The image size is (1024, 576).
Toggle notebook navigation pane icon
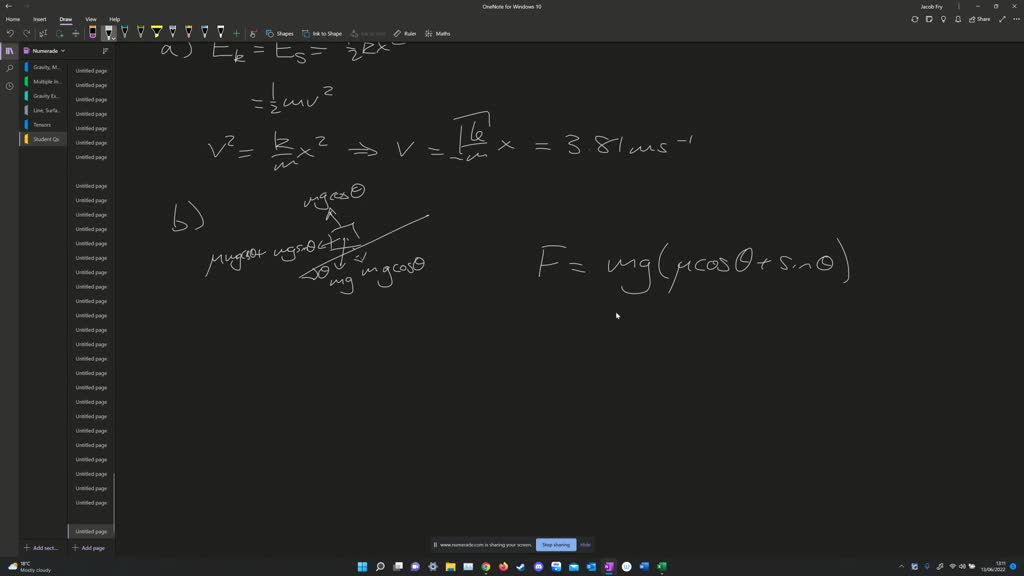pos(9,51)
